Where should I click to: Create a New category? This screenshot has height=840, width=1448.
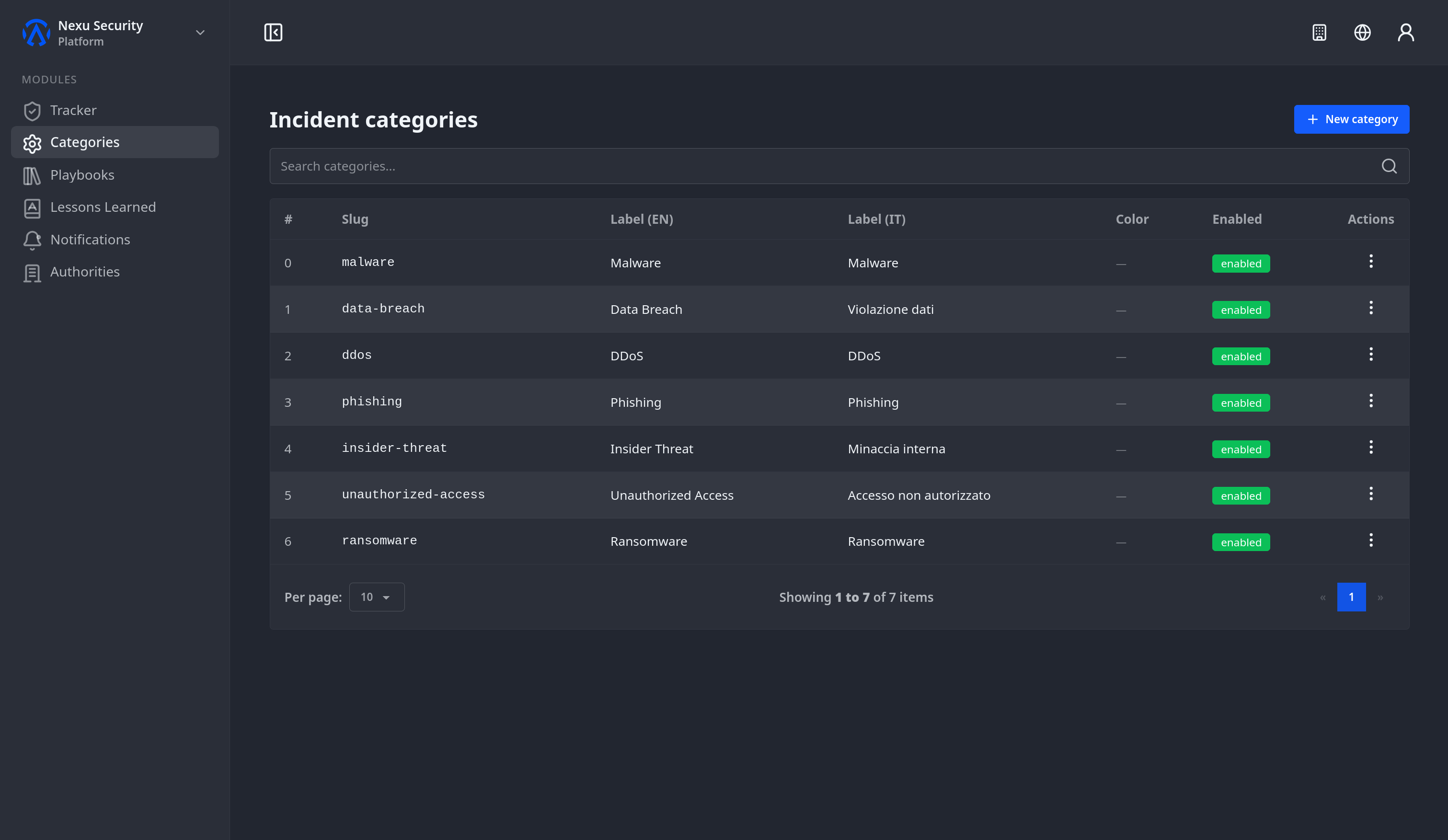(1352, 119)
